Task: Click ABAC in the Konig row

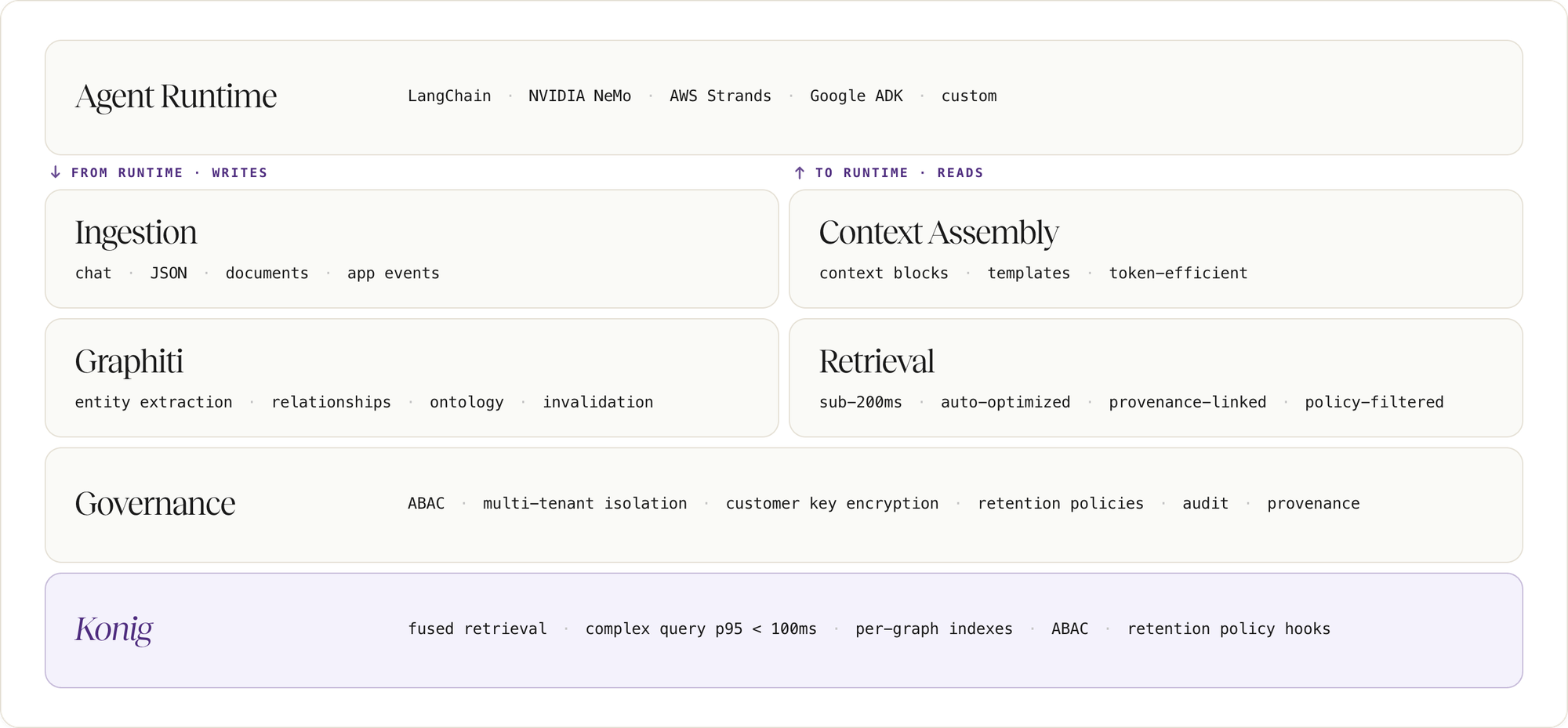Action: [x=1069, y=629]
